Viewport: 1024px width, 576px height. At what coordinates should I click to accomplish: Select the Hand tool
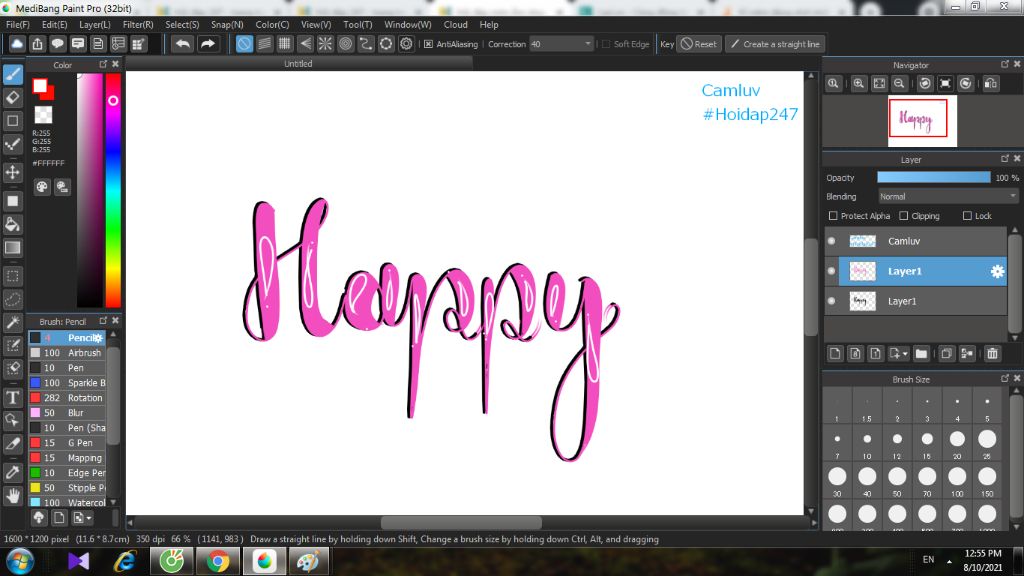point(13,496)
